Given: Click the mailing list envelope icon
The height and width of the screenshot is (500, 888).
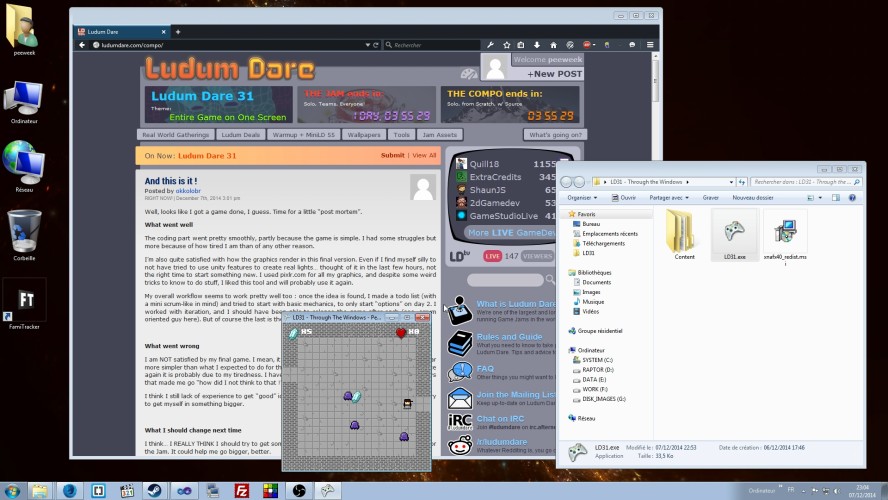Looking at the screenshot, I should pyautogui.click(x=460, y=398).
